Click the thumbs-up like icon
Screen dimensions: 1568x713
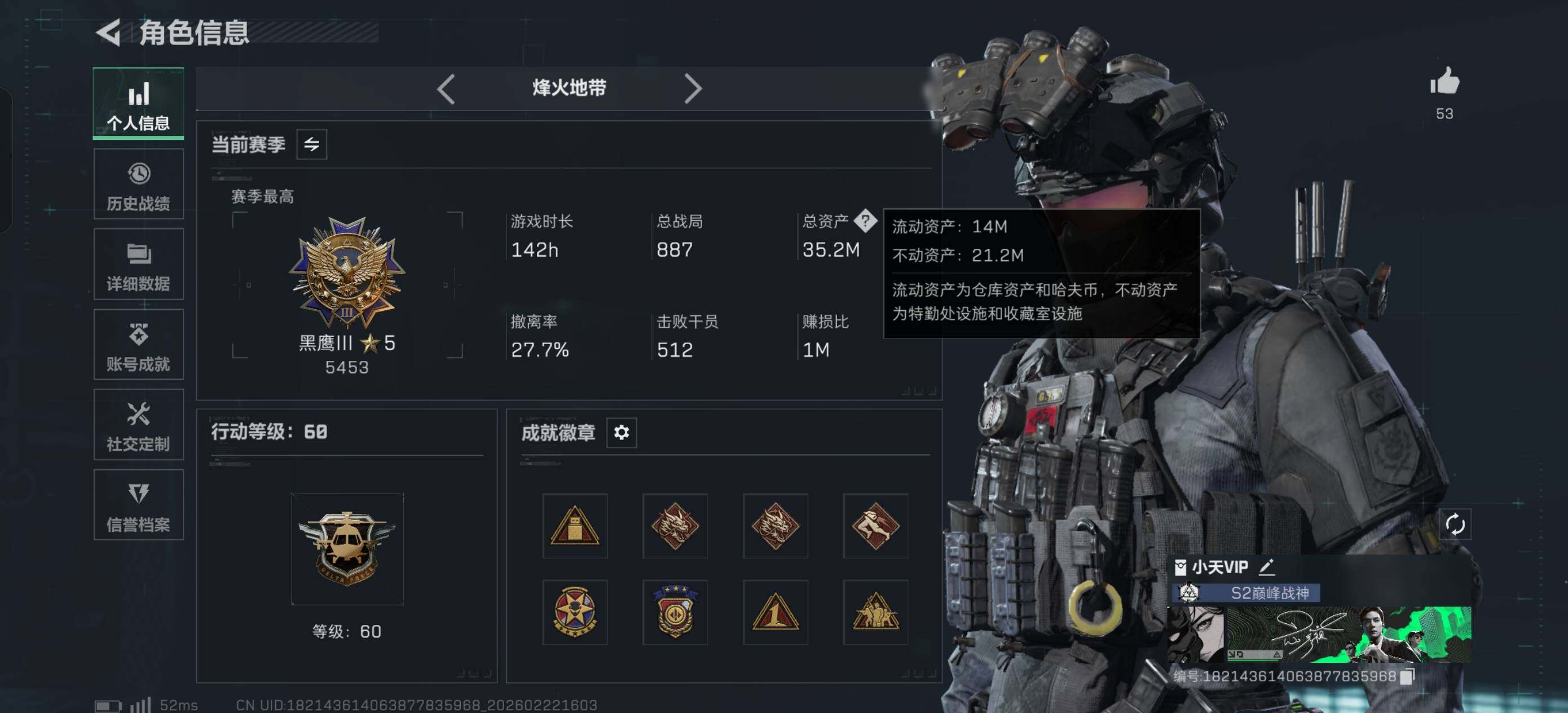(x=1444, y=80)
